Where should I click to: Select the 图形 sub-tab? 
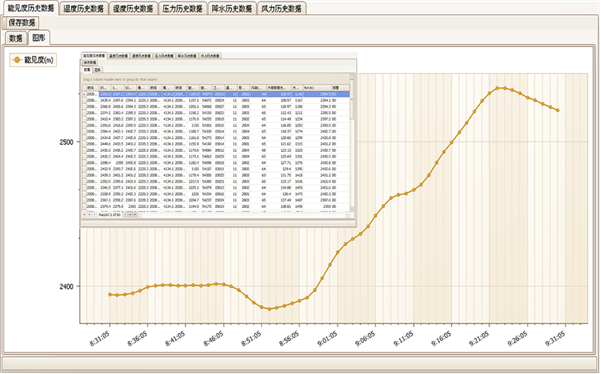39,38
